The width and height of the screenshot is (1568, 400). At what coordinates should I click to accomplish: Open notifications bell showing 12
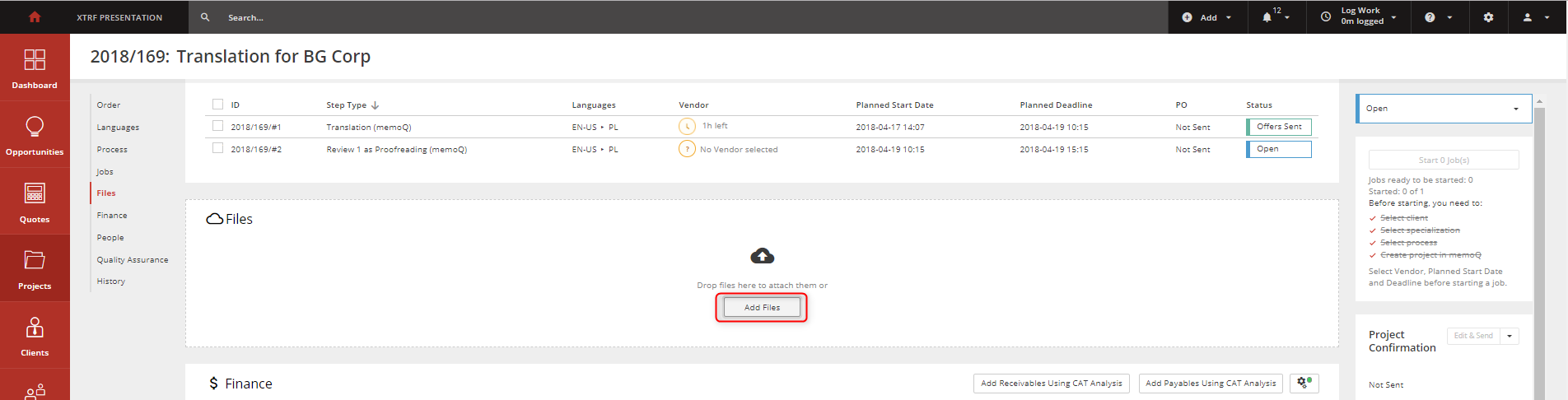click(1267, 17)
